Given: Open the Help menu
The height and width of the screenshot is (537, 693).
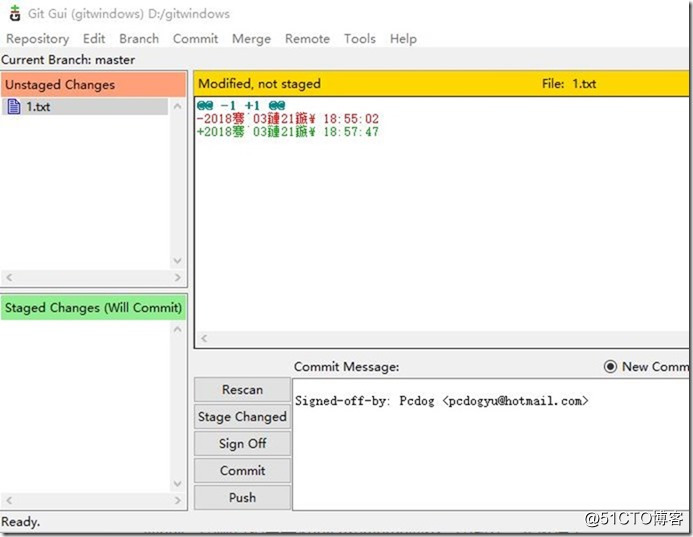Looking at the screenshot, I should click(403, 39).
